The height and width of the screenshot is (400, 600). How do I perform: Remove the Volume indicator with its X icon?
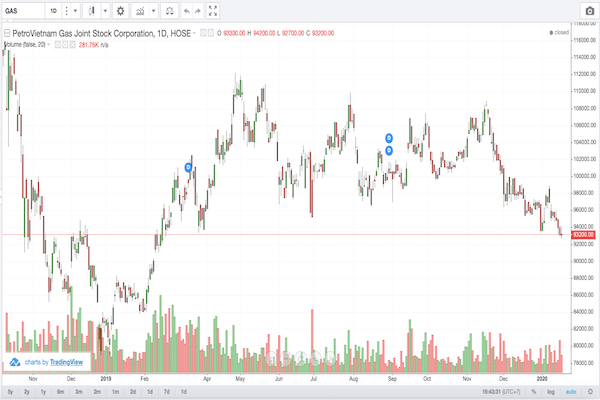(72, 45)
